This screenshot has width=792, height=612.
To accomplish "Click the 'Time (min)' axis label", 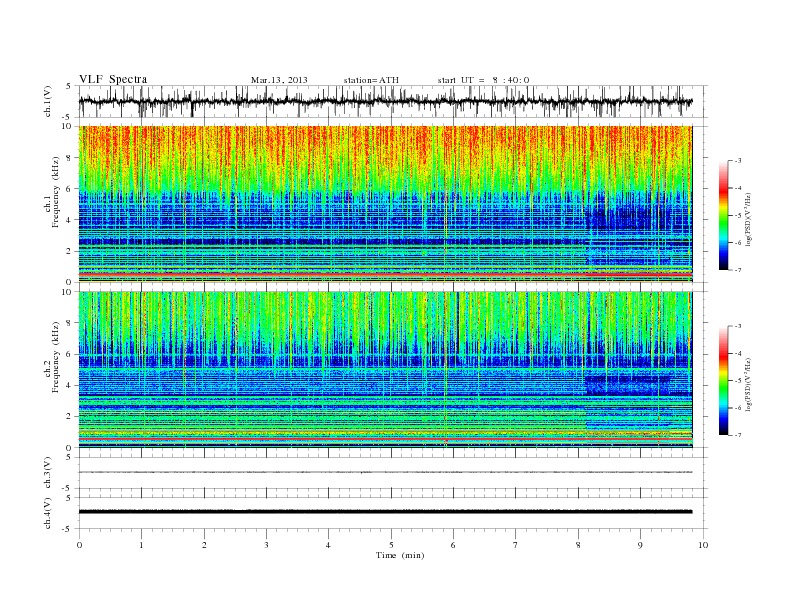I will pyautogui.click(x=400, y=555).
